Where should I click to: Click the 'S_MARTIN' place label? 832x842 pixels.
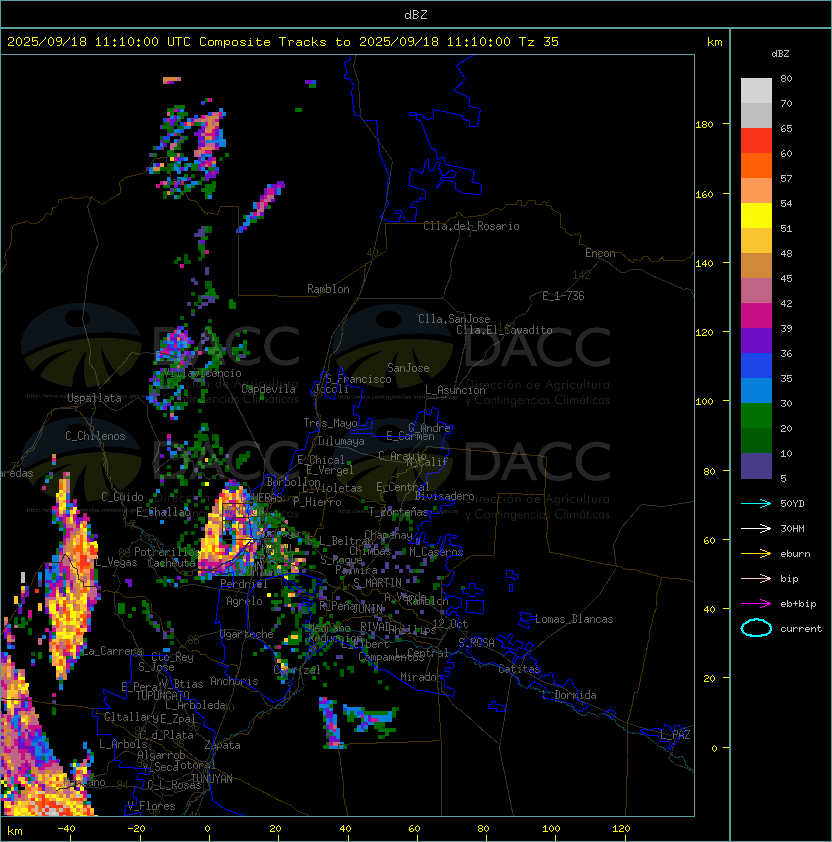pos(377,583)
